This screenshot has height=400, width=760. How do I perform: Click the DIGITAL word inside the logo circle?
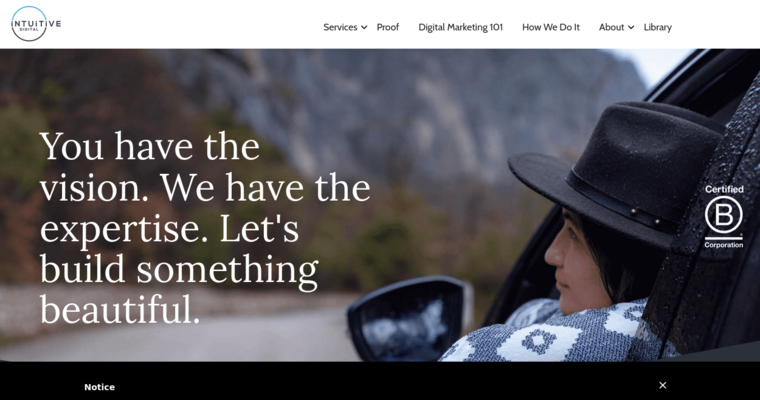click(x=29, y=30)
